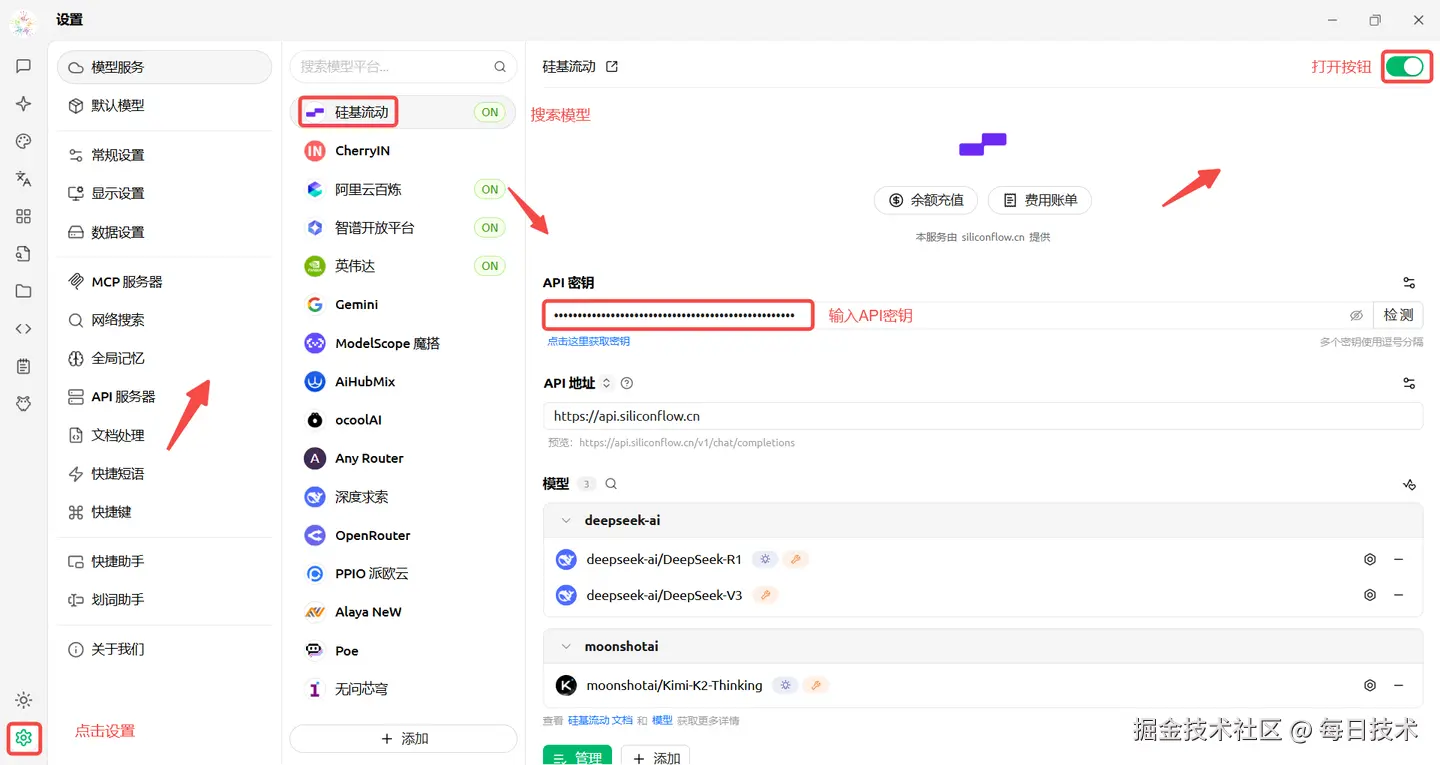Open 默认模型 settings section
Image resolution: width=1440 pixels, height=765 pixels.
click(x=164, y=105)
